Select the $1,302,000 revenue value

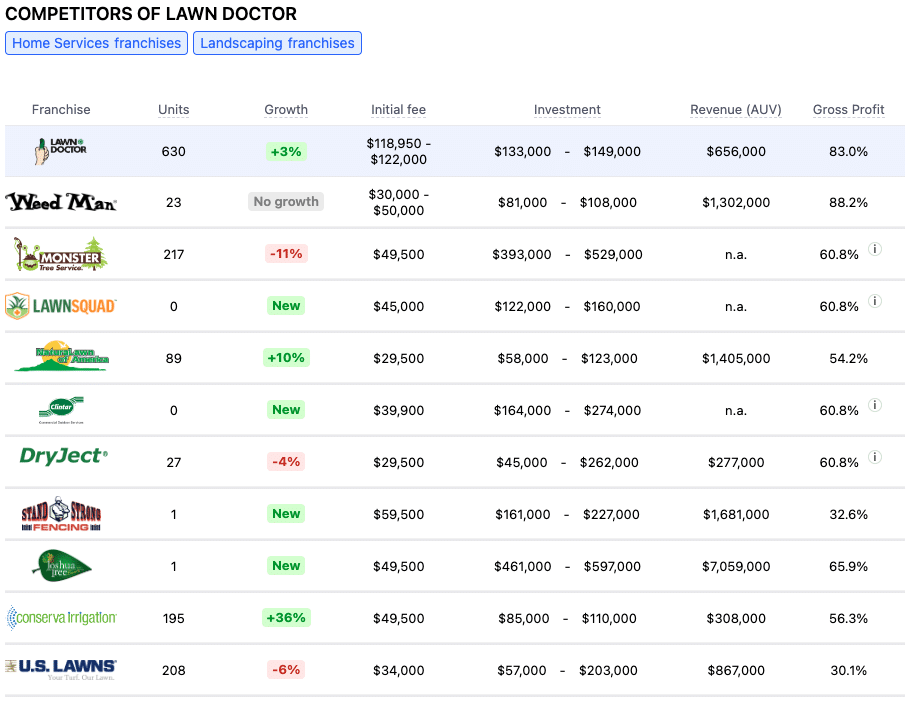736,203
